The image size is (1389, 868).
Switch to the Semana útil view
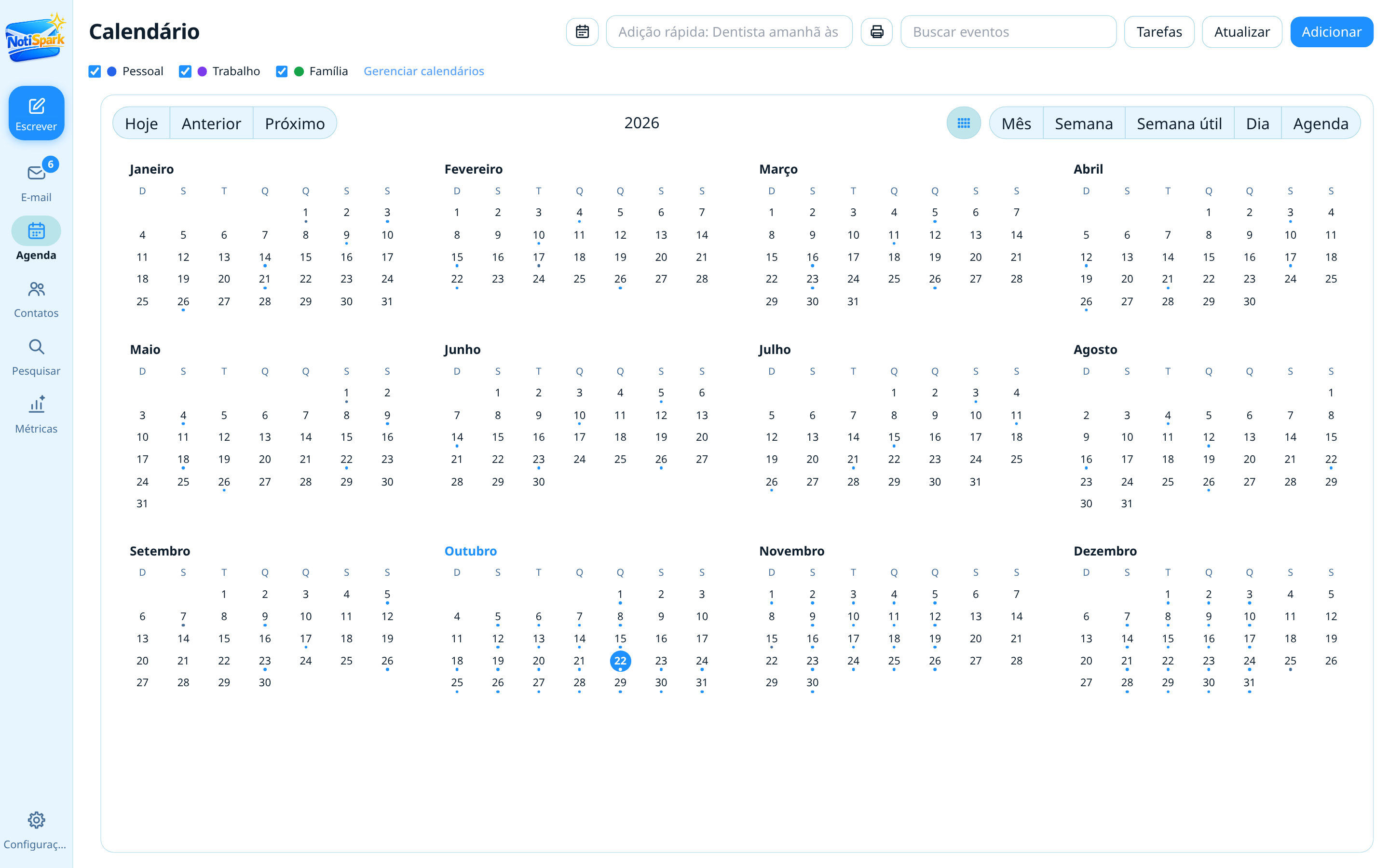tap(1179, 123)
